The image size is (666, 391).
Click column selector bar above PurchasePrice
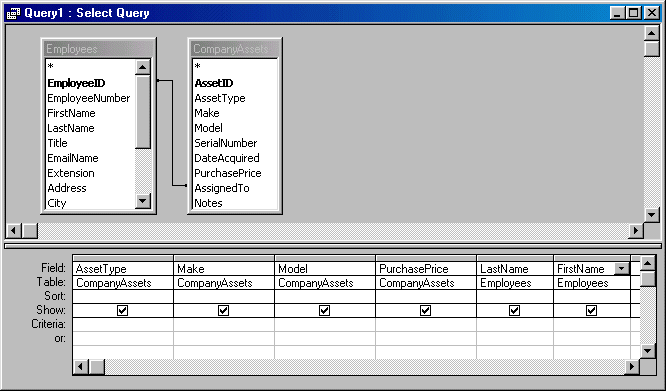point(426,258)
